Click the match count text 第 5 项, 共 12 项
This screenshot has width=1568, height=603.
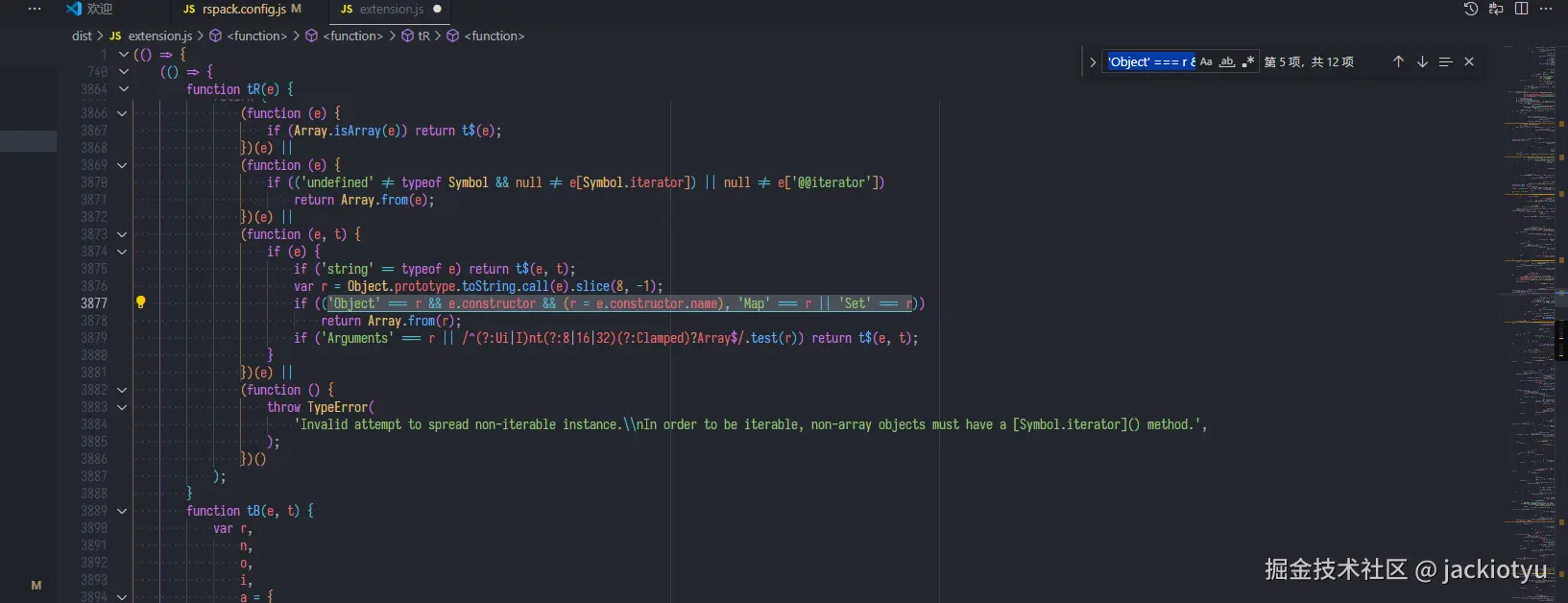point(1309,61)
